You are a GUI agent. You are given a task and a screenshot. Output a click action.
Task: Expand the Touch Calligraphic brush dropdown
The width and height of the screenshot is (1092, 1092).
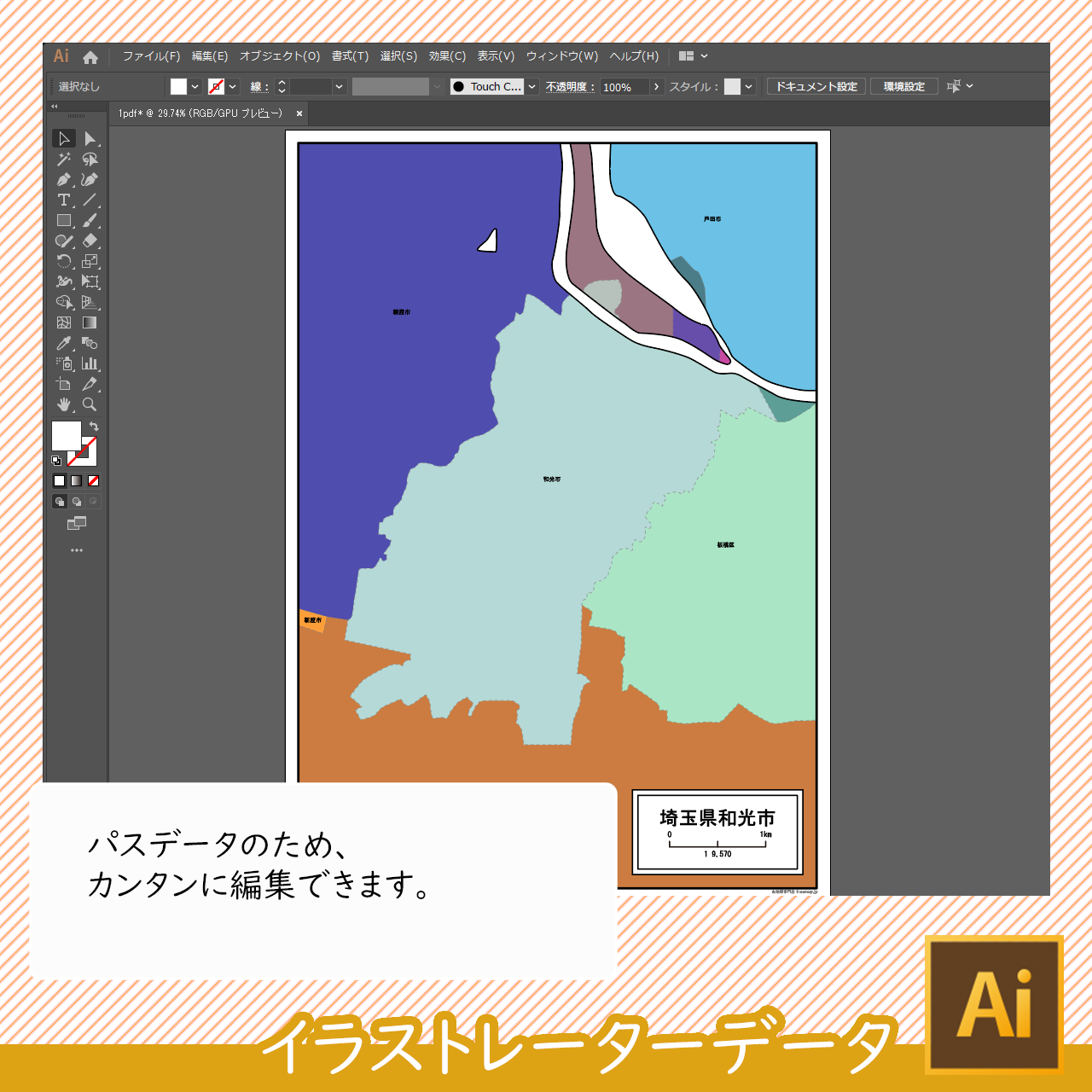(532, 87)
